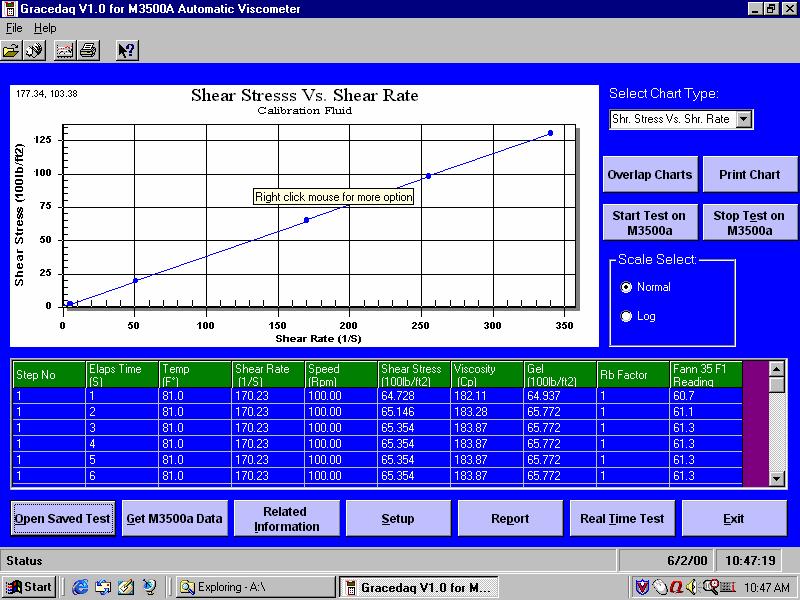The height and width of the screenshot is (600, 800).
Task: Click the Fann reading cell 60.7
Action: click(706, 396)
